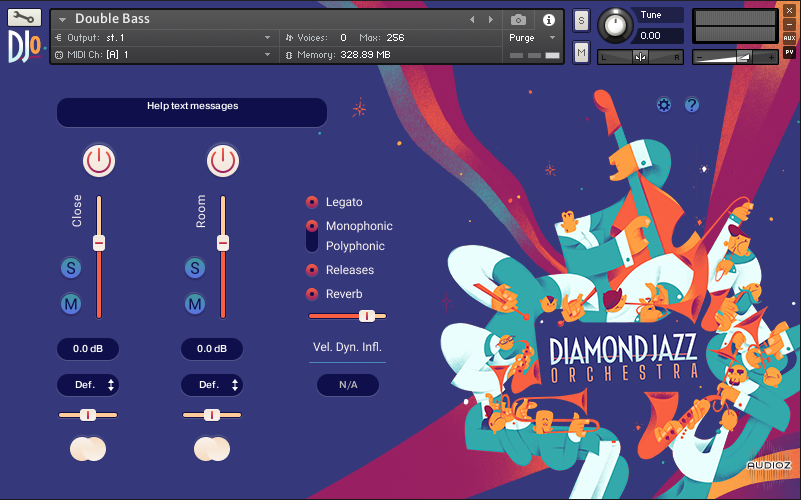Disable the Releases option
The width and height of the screenshot is (801, 500).
pos(312,270)
